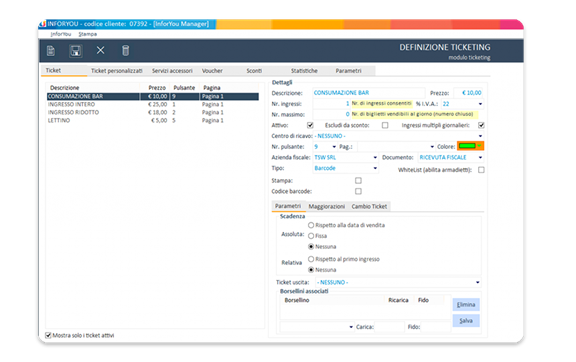
Task: Click the save floppy disk toolbar icon
Action: click(76, 51)
